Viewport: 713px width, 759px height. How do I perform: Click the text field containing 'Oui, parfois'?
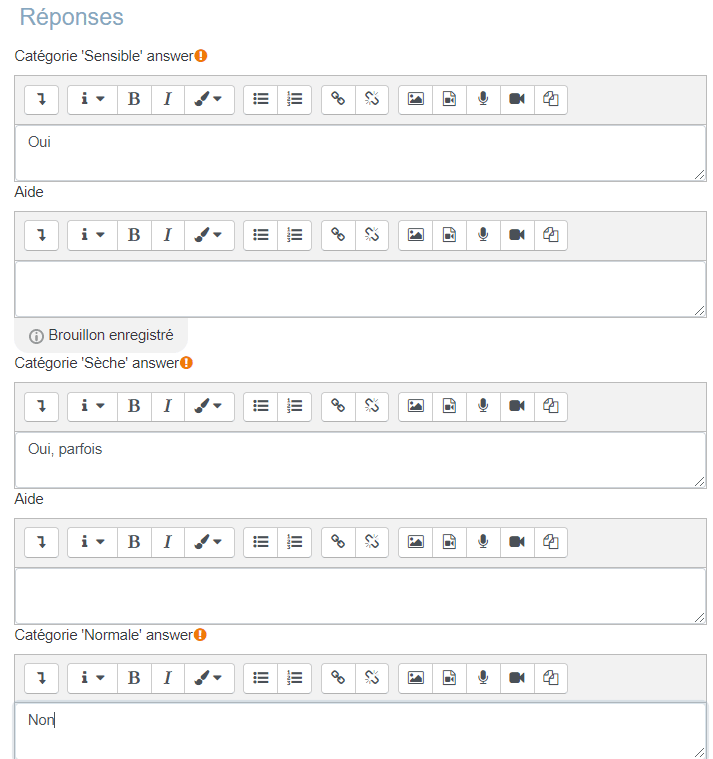coord(360,460)
